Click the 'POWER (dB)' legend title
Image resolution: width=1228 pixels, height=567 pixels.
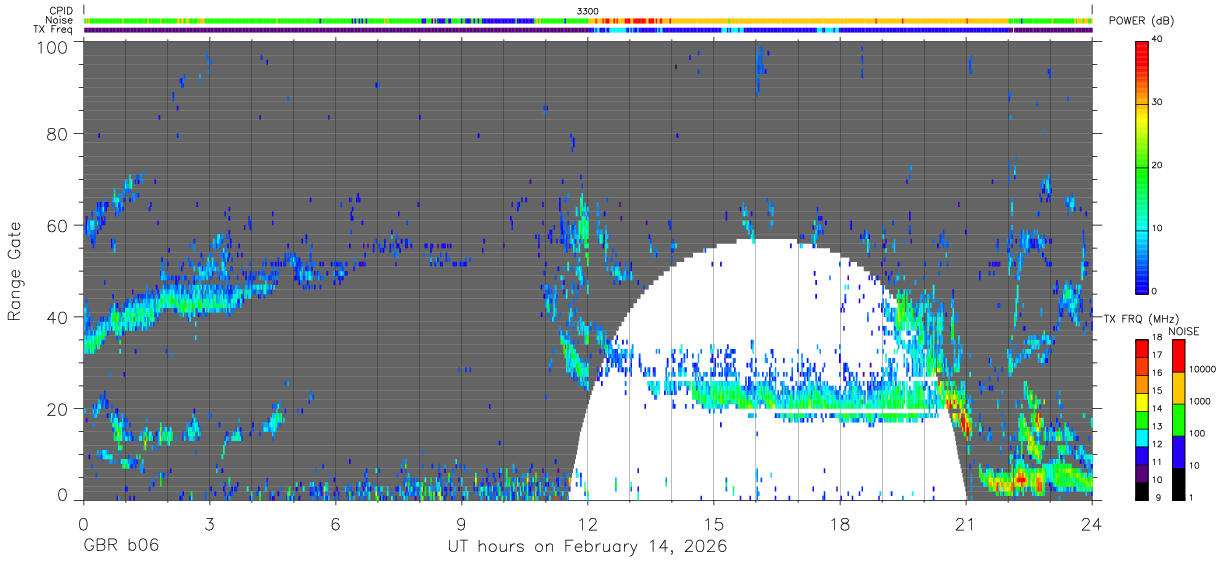click(x=1140, y=21)
